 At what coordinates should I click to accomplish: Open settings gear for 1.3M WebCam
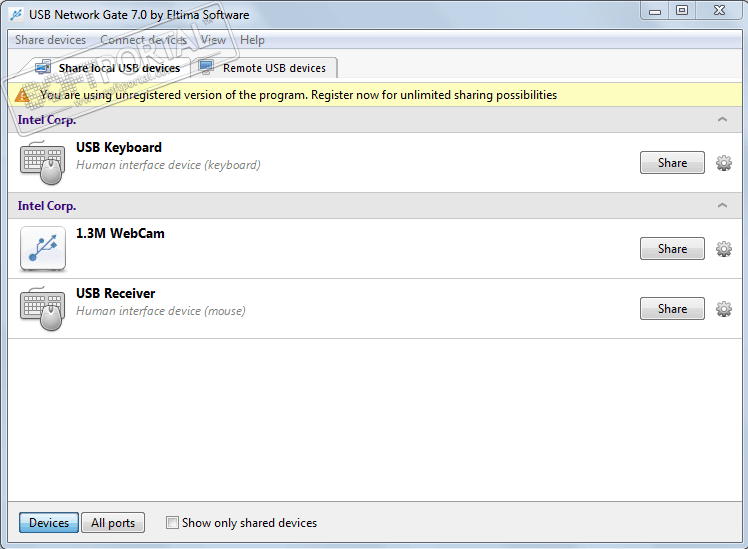point(724,249)
